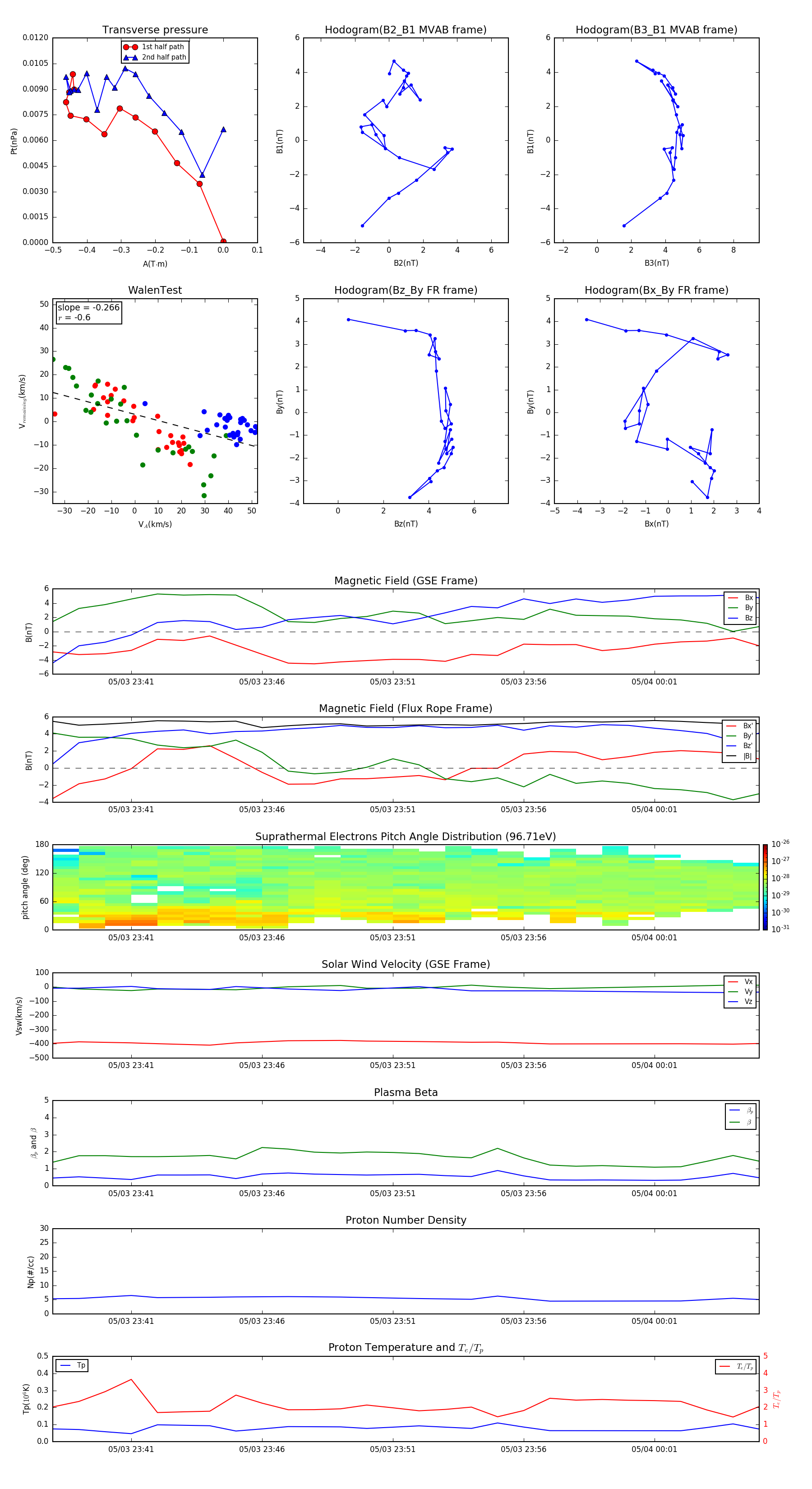Click the By' entry in Flux Rope legend

(740, 736)
